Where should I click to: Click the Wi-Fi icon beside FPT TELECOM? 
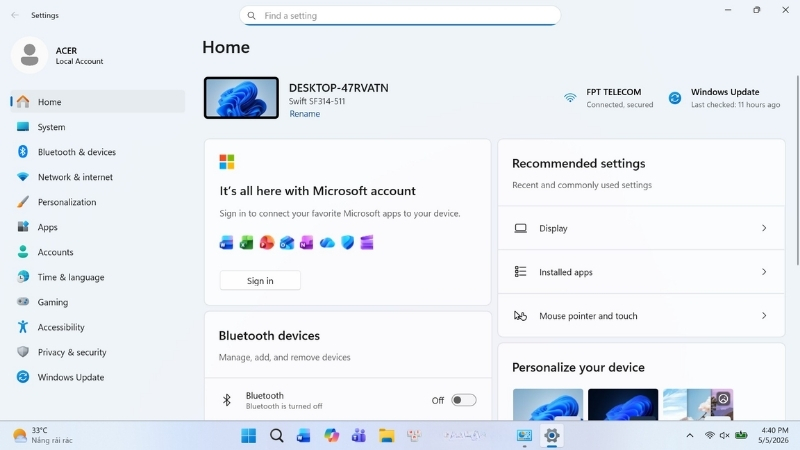click(x=570, y=97)
